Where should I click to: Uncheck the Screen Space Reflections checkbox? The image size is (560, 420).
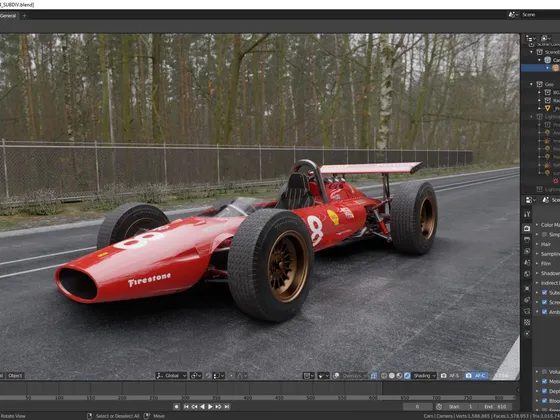coord(544,302)
